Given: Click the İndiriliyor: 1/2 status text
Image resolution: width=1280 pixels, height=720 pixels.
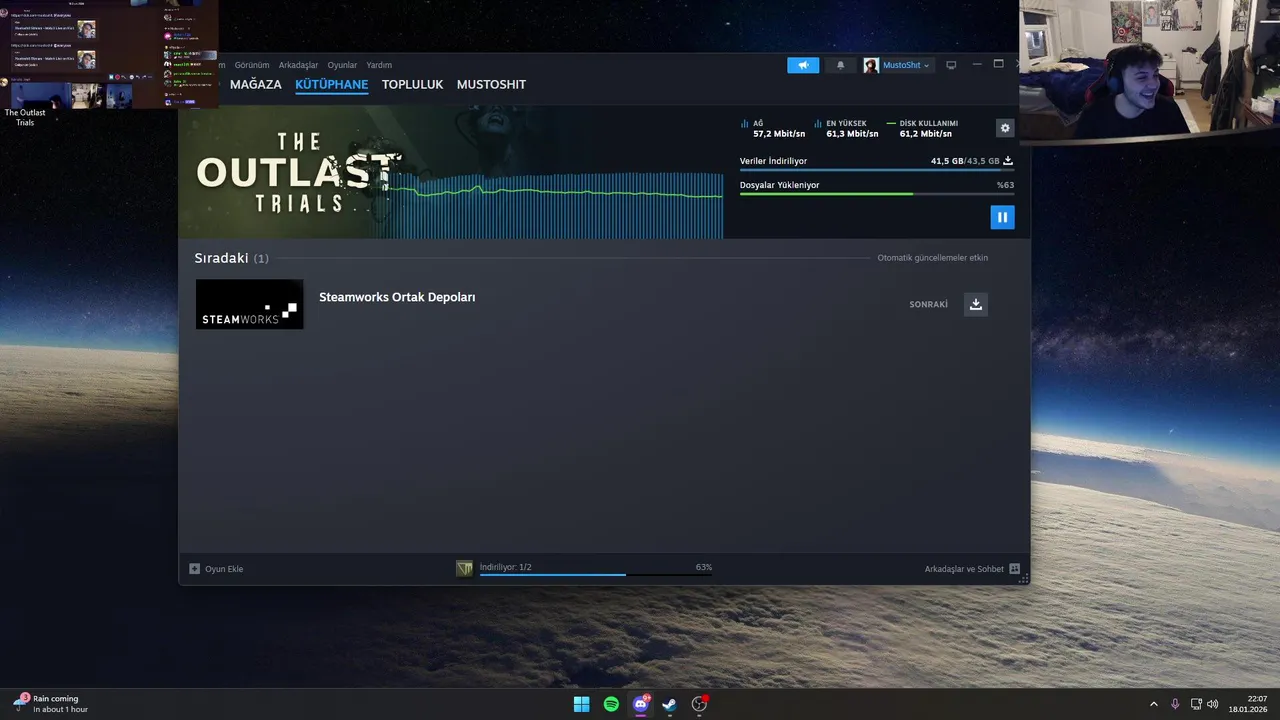Looking at the screenshot, I should [505, 567].
